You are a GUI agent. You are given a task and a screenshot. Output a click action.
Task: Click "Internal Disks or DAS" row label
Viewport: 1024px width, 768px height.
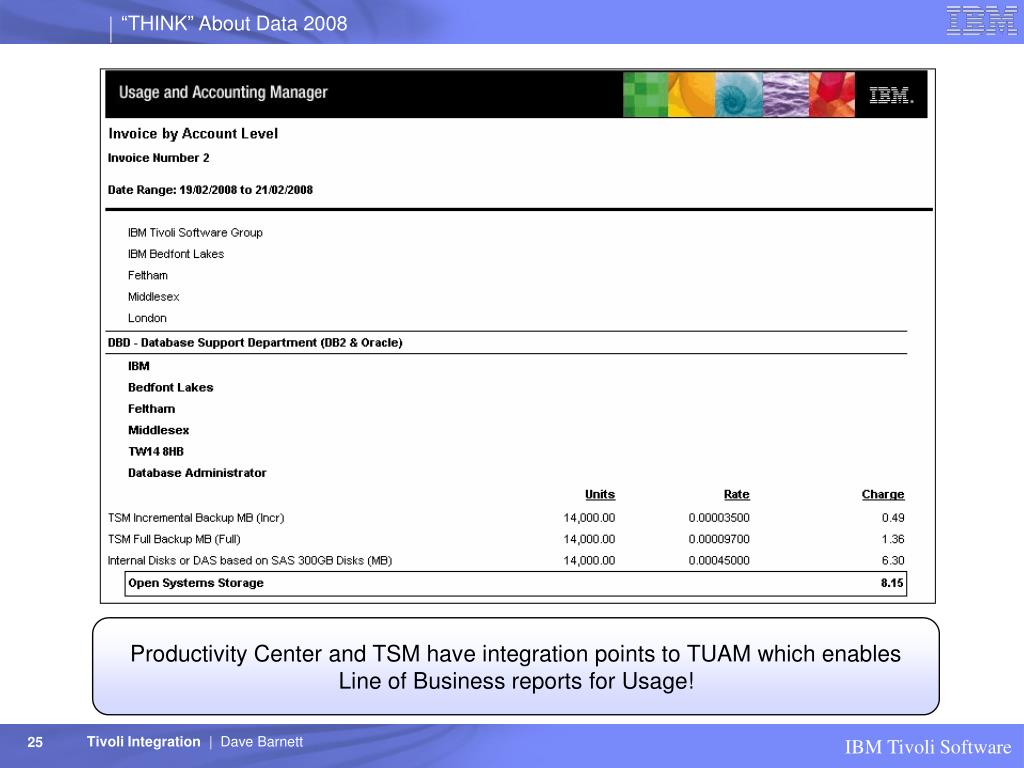click(x=249, y=561)
